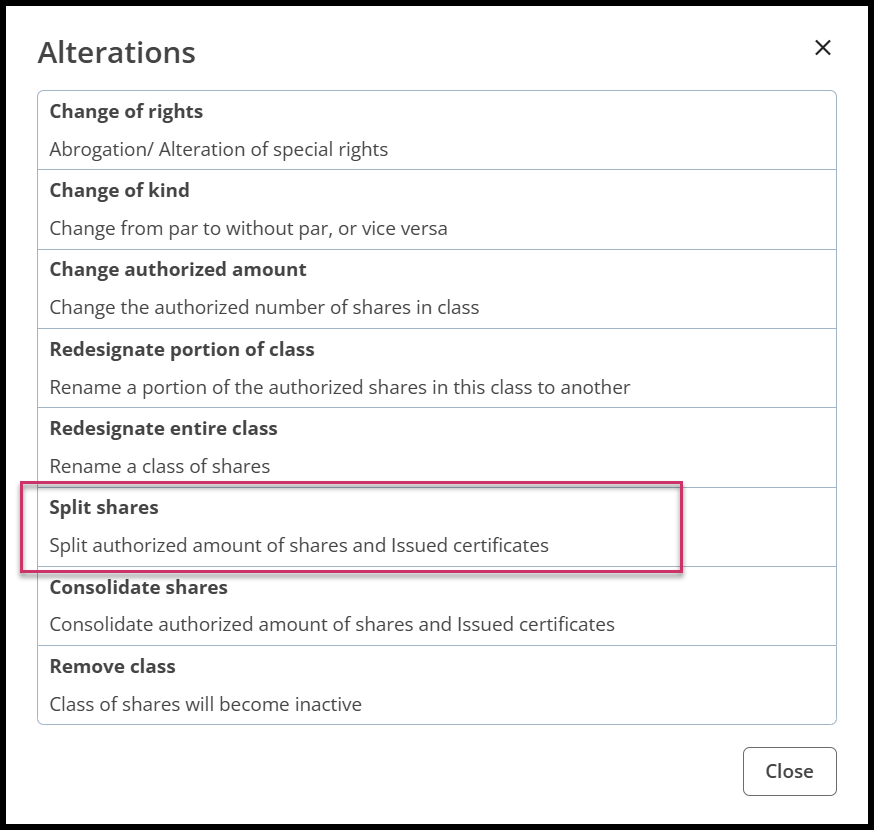Choose Redesignate portion of class
The width and height of the screenshot is (874, 830).
(x=182, y=350)
